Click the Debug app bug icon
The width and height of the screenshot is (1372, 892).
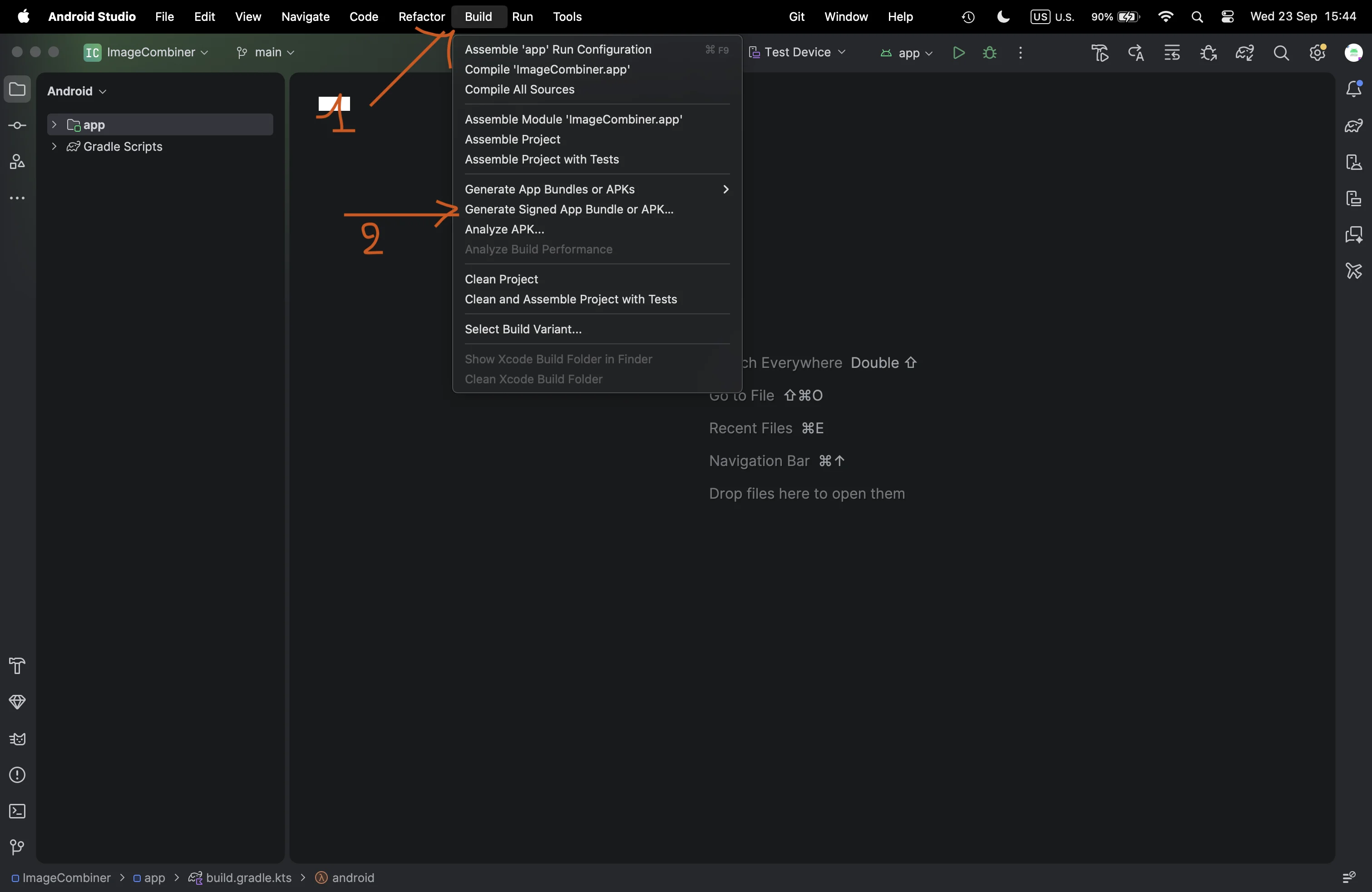coord(990,53)
